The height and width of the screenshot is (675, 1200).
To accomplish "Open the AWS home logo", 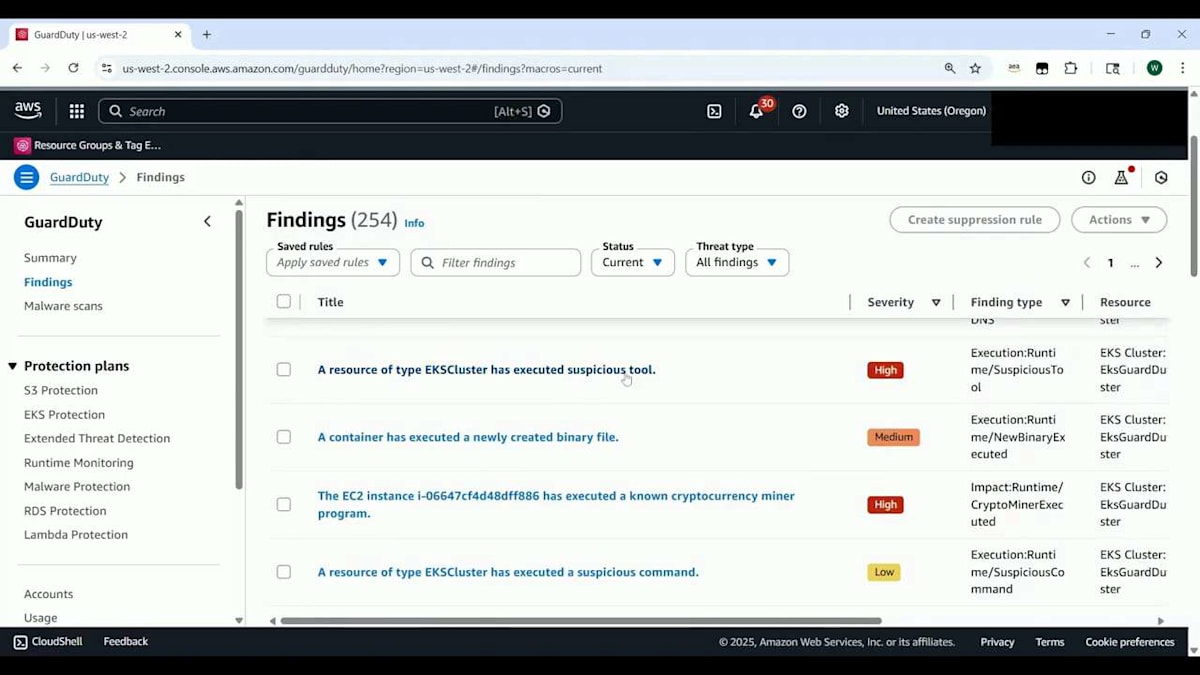I will [x=28, y=111].
